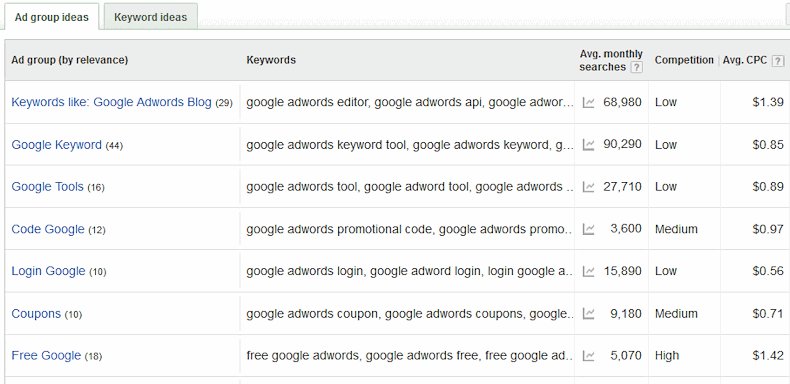
Task: Open trend chart icon for 68,980 searches
Action: [588, 102]
